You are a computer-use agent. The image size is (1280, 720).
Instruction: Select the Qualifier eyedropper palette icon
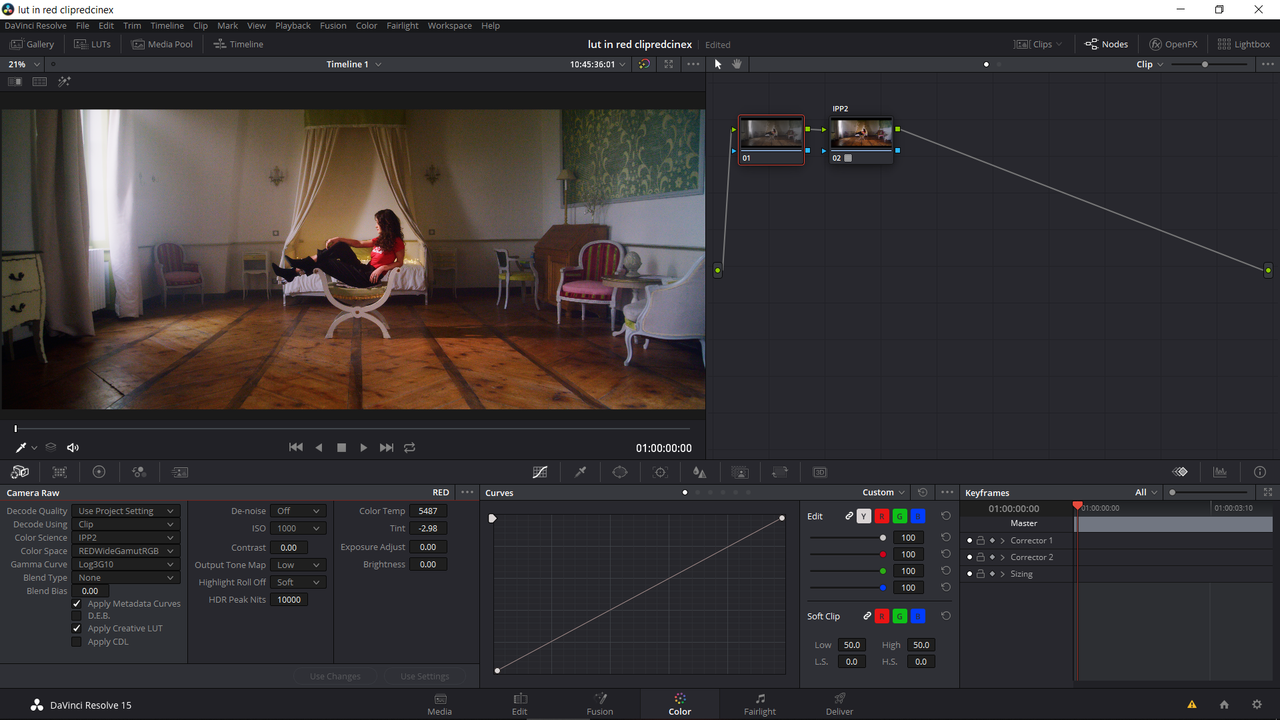point(580,472)
